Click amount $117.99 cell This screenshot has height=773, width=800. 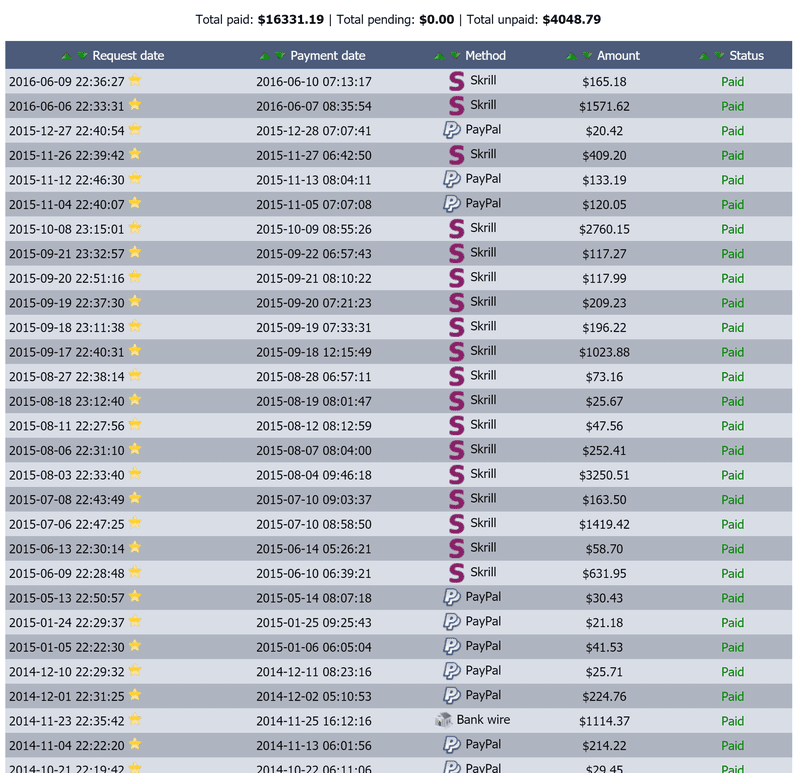pyautogui.click(x=604, y=279)
